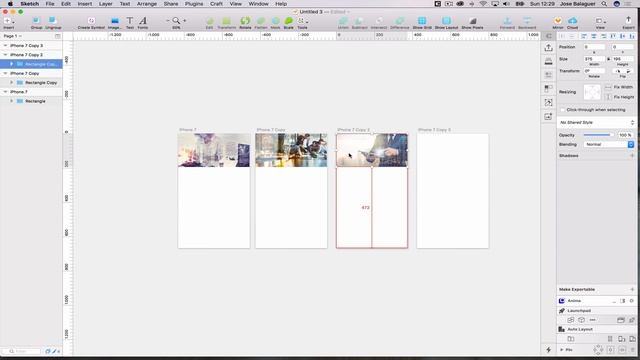640x360 pixels.
Task: Check Click-through when selecting
Action: (x=563, y=110)
